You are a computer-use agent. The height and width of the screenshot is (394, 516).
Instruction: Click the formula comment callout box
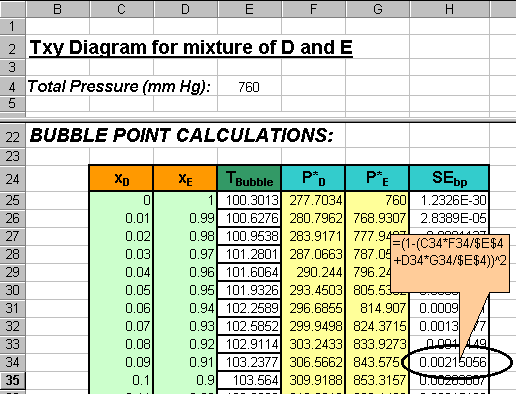pos(450,263)
